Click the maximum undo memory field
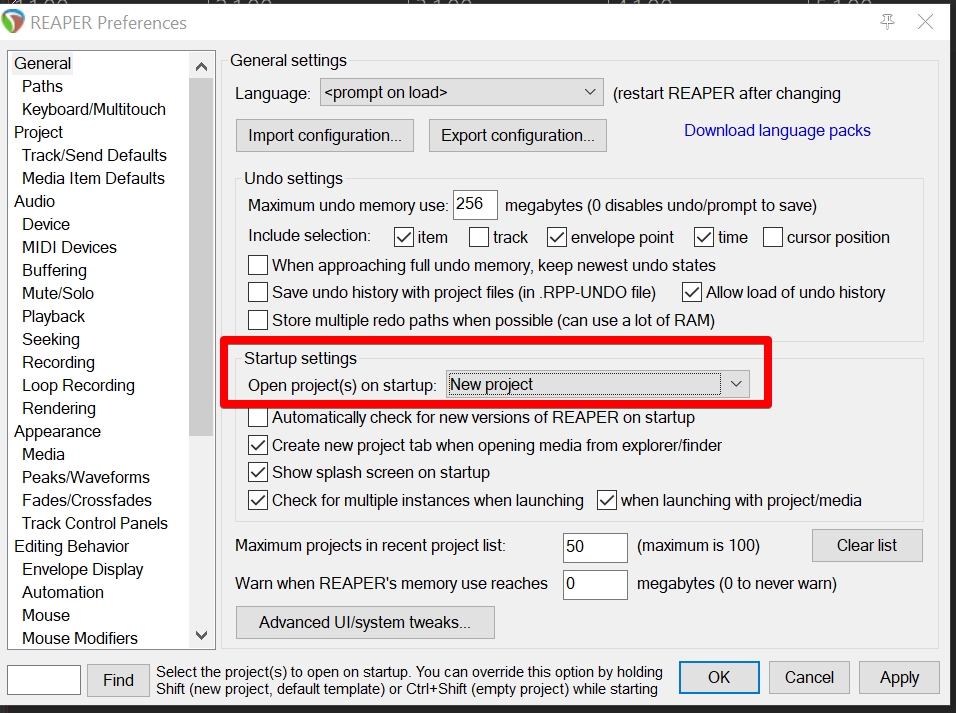956x713 pixels. click(475, 204)
